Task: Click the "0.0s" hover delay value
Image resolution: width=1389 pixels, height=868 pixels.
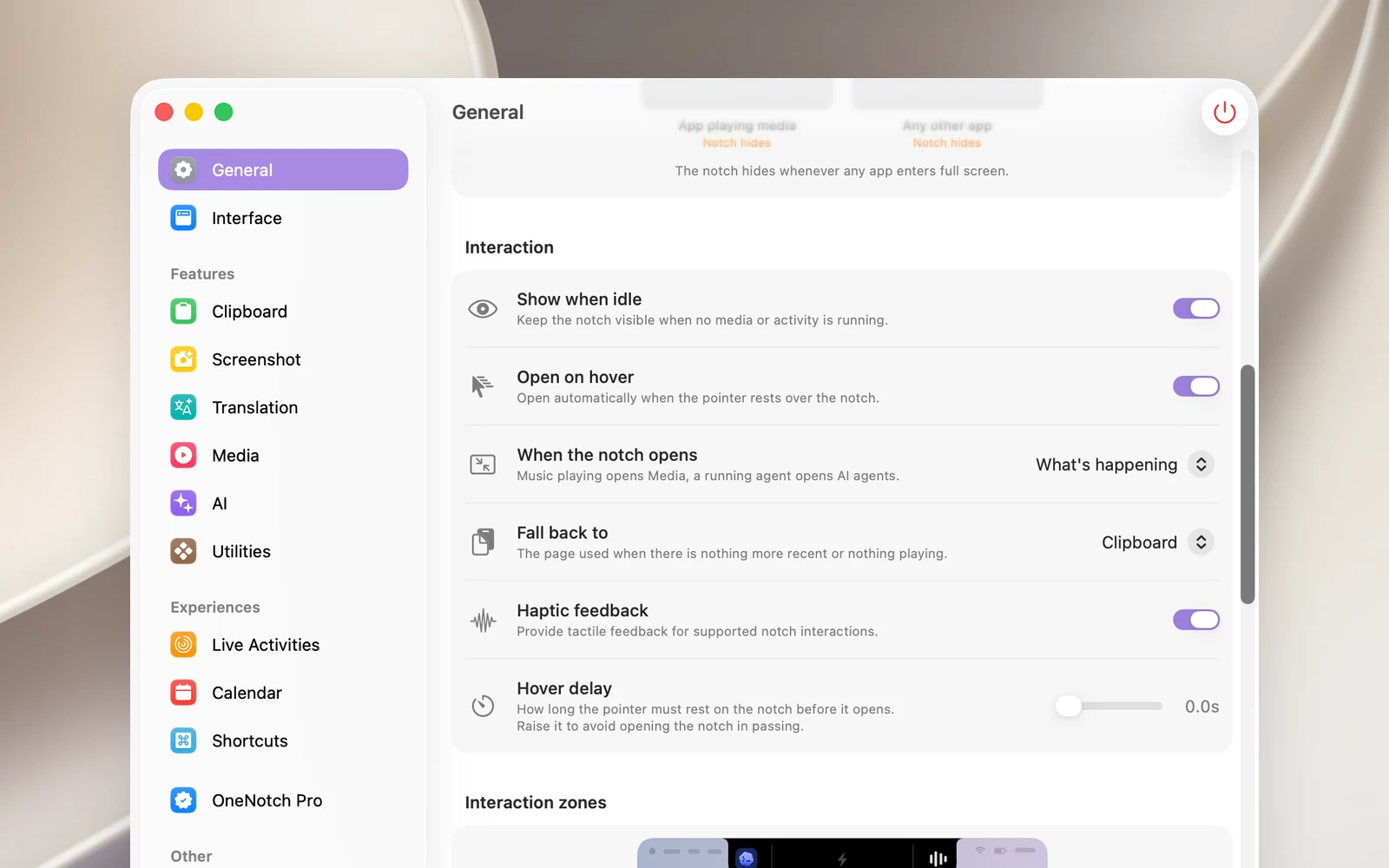Action: [x=1201, y=707]
